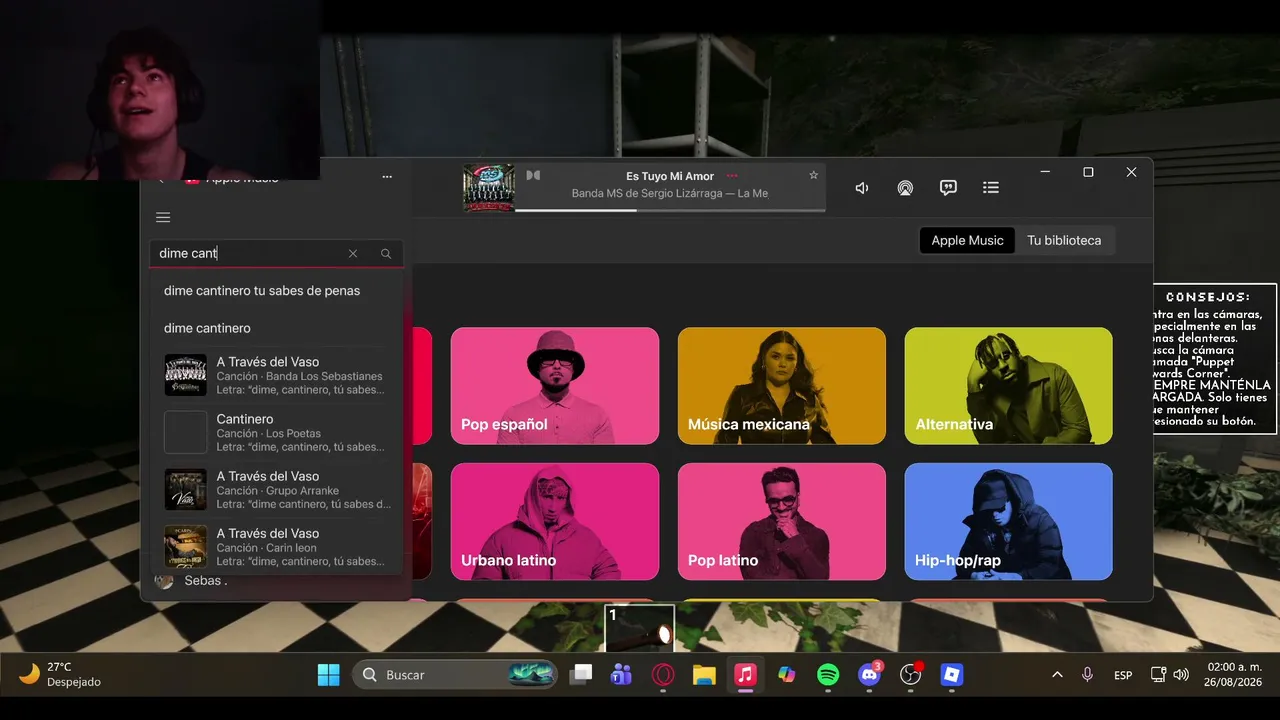Open the Sebas account profile
The width and height of the screenshot is (1280, 720).
coord(192,581)
